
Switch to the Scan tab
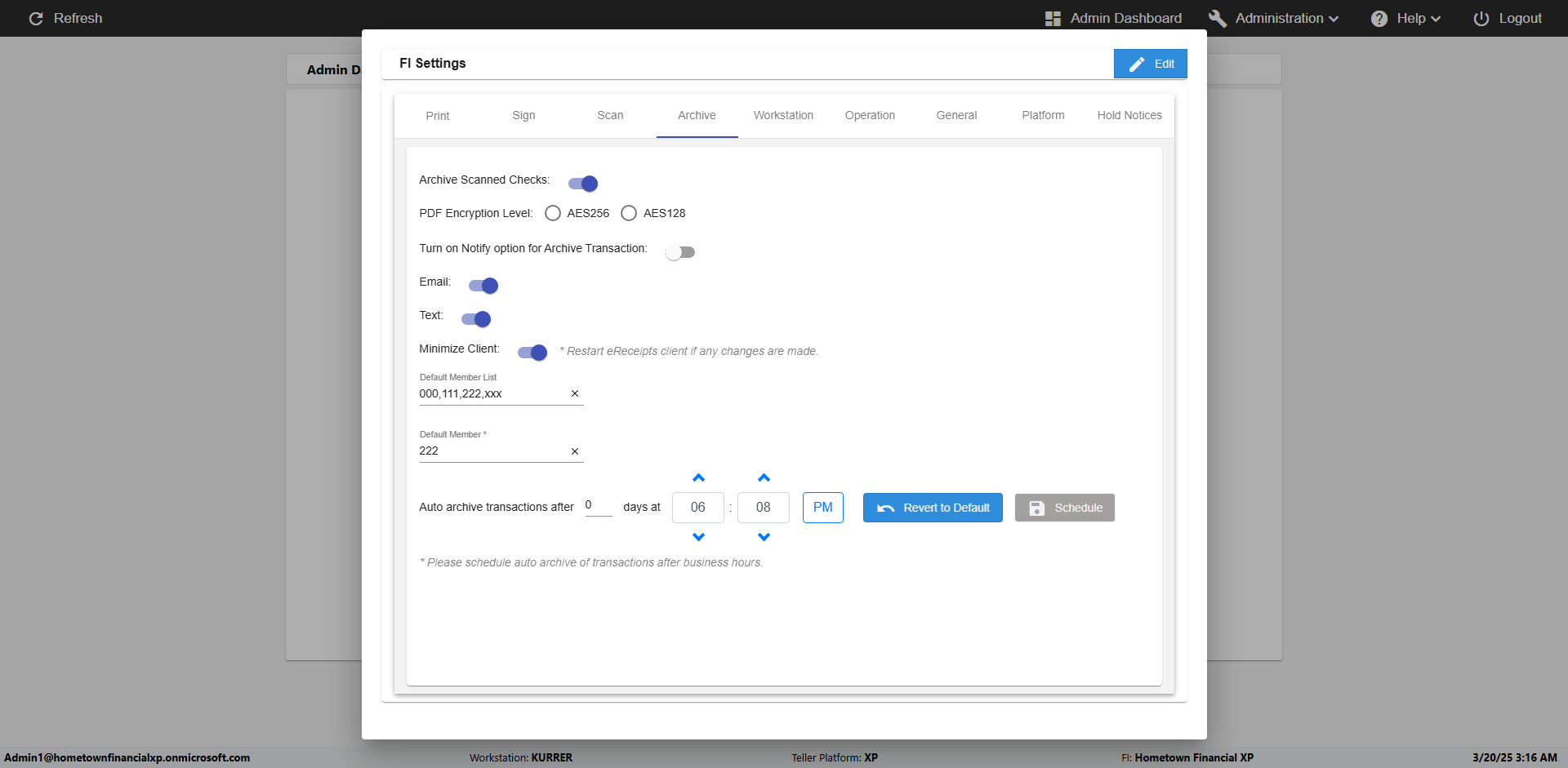pos(610,116)
